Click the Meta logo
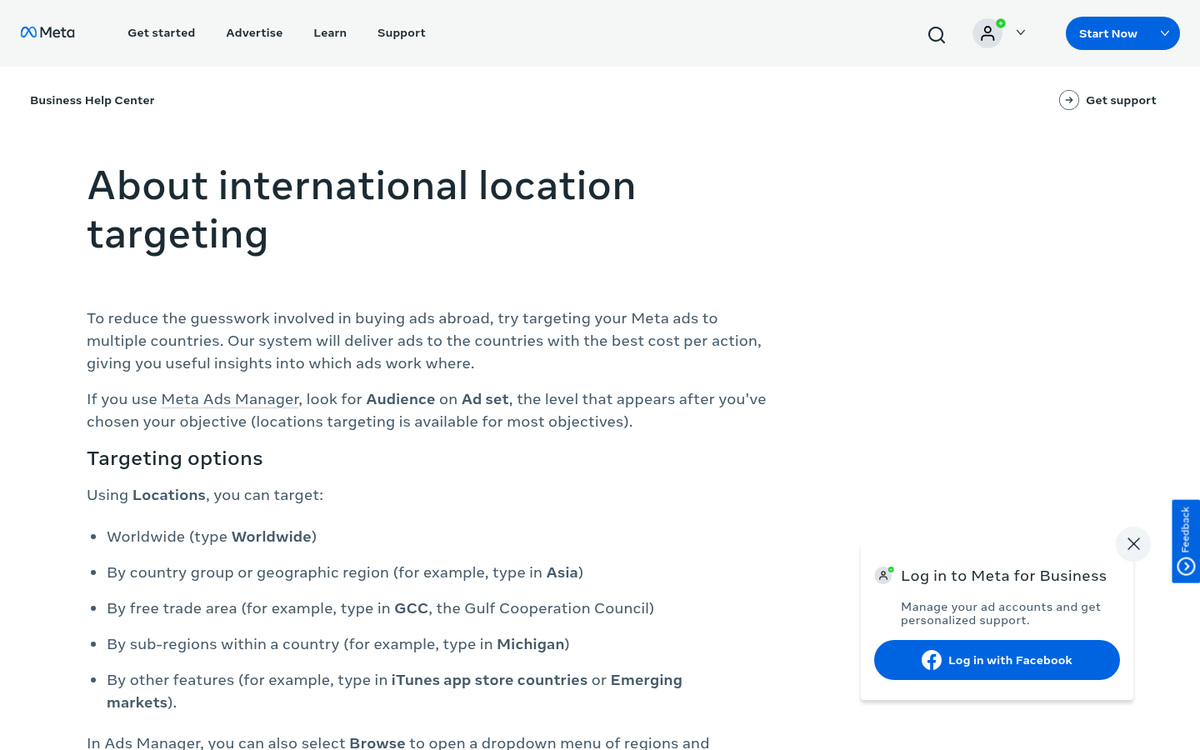Image resolution: width=1200 pixels, height=750 pixels. pyautogui.click(x=47, y=33)
